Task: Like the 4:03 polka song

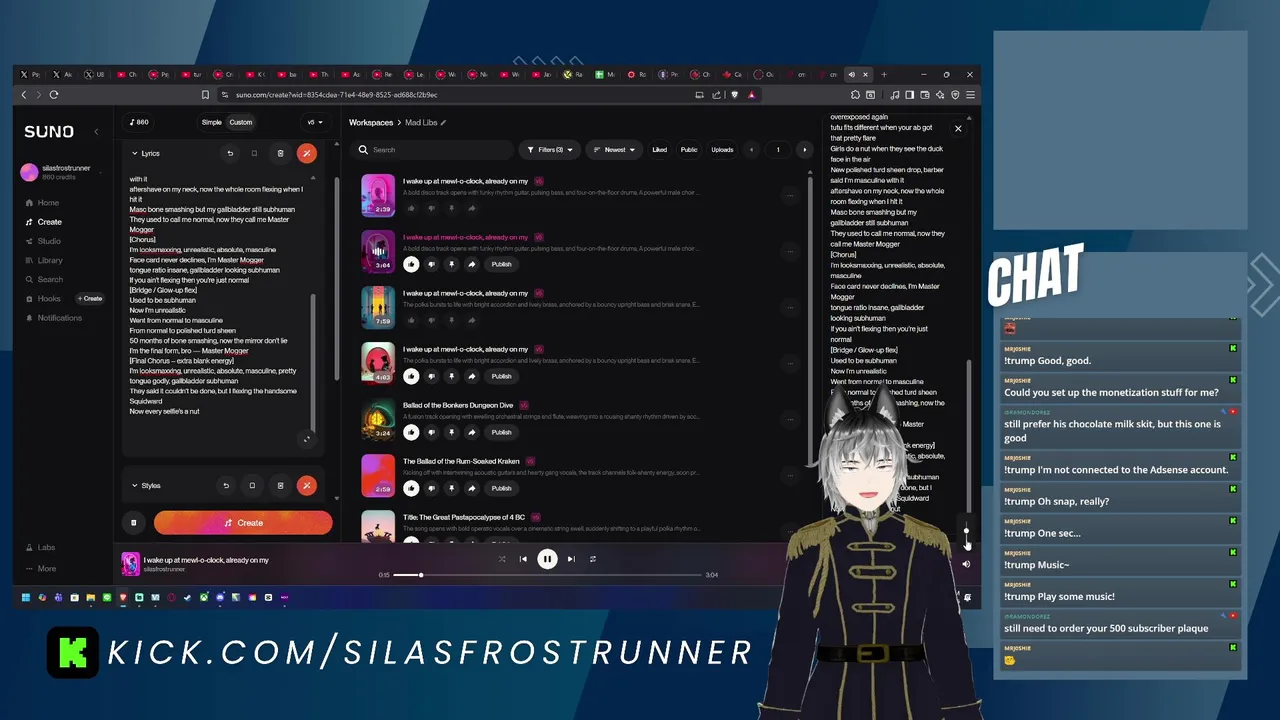Action: pos(411,376)
